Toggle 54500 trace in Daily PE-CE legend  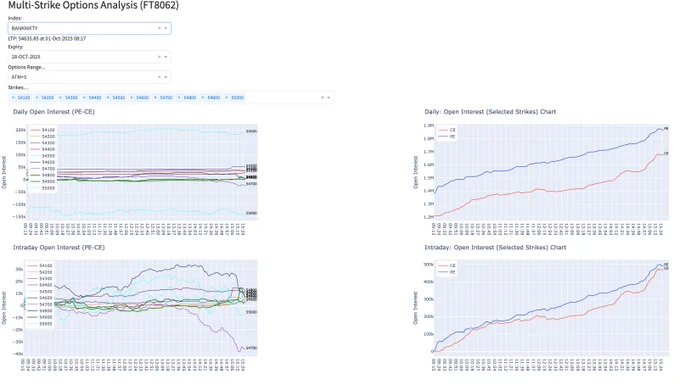pos(42,156)
